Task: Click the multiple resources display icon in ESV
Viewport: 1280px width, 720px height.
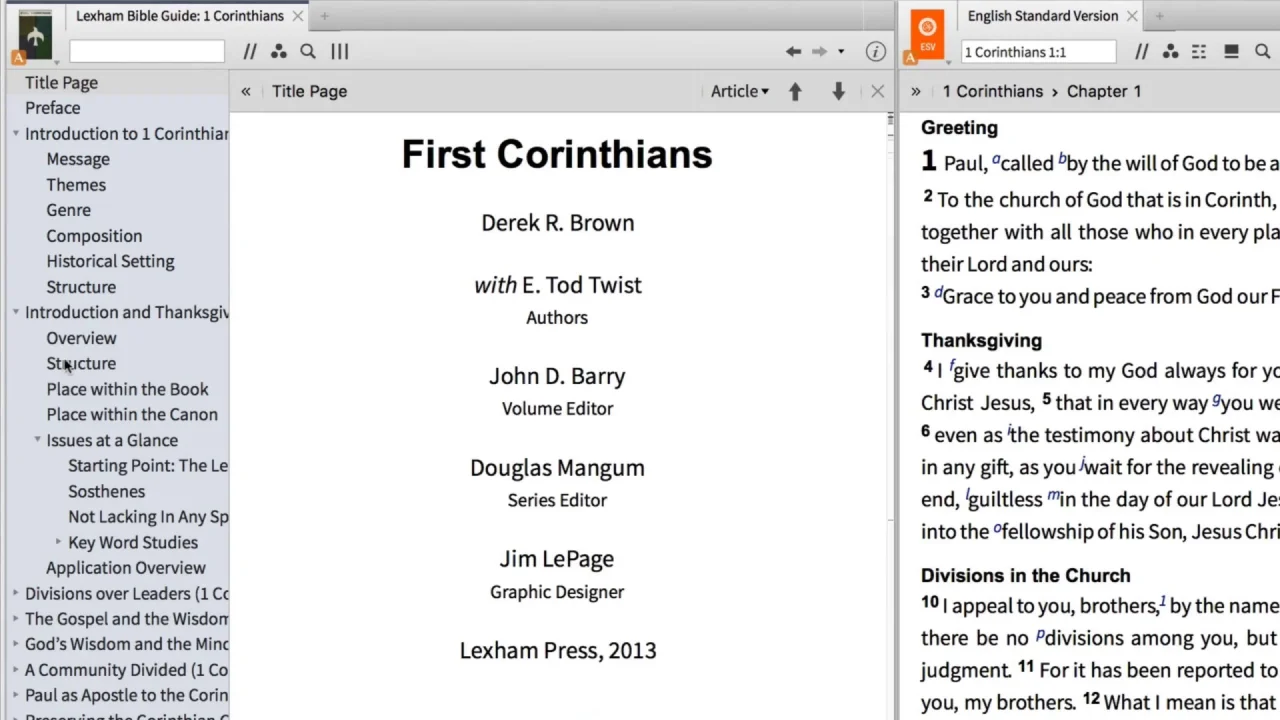Action: point(1232,52)
